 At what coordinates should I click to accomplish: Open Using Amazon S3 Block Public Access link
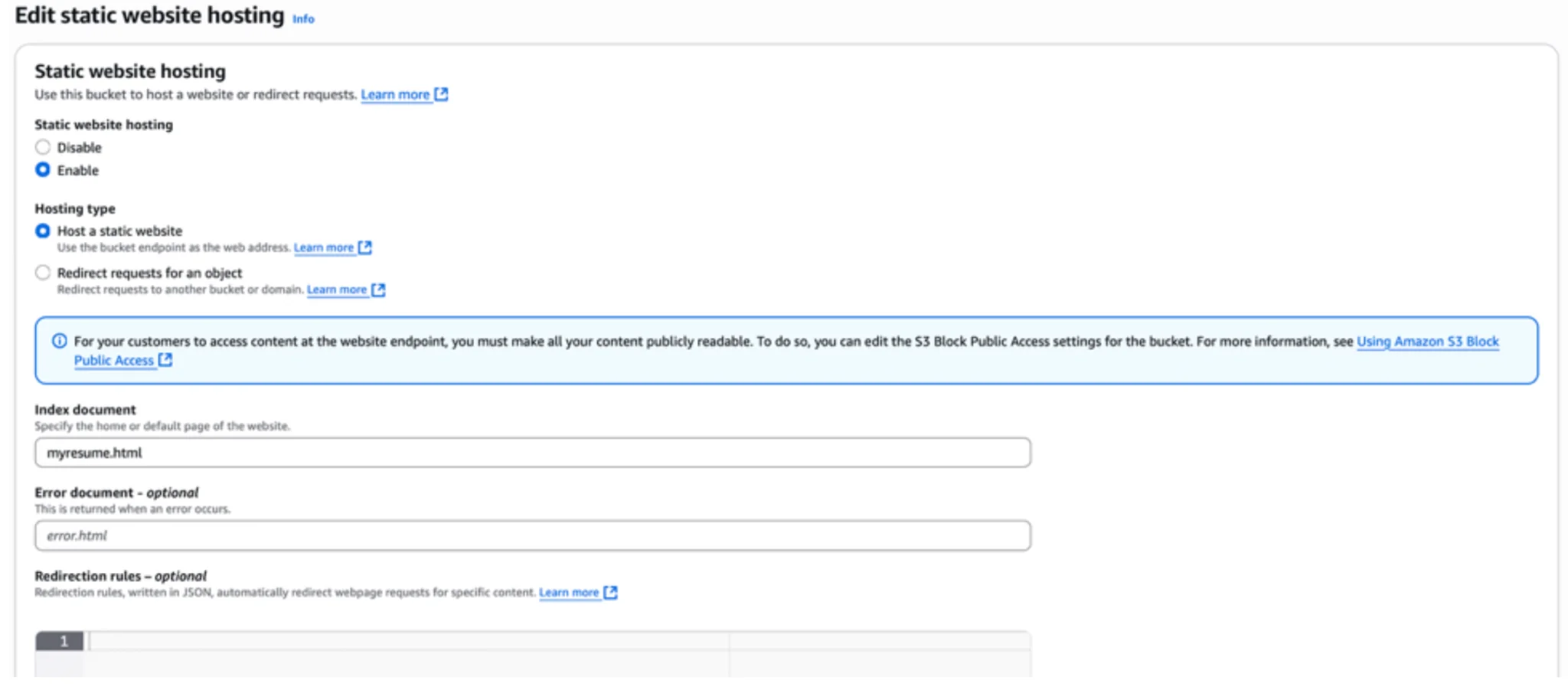(x=1427, y=342)
